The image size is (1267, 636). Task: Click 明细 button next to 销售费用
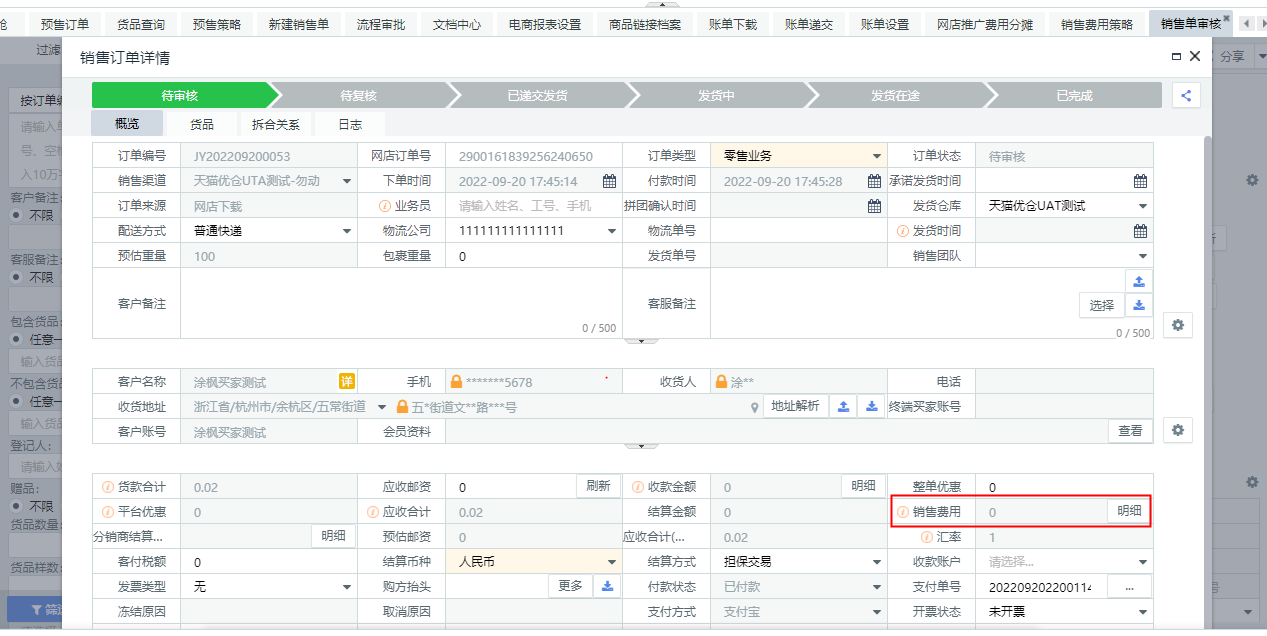click(1129, 511)
